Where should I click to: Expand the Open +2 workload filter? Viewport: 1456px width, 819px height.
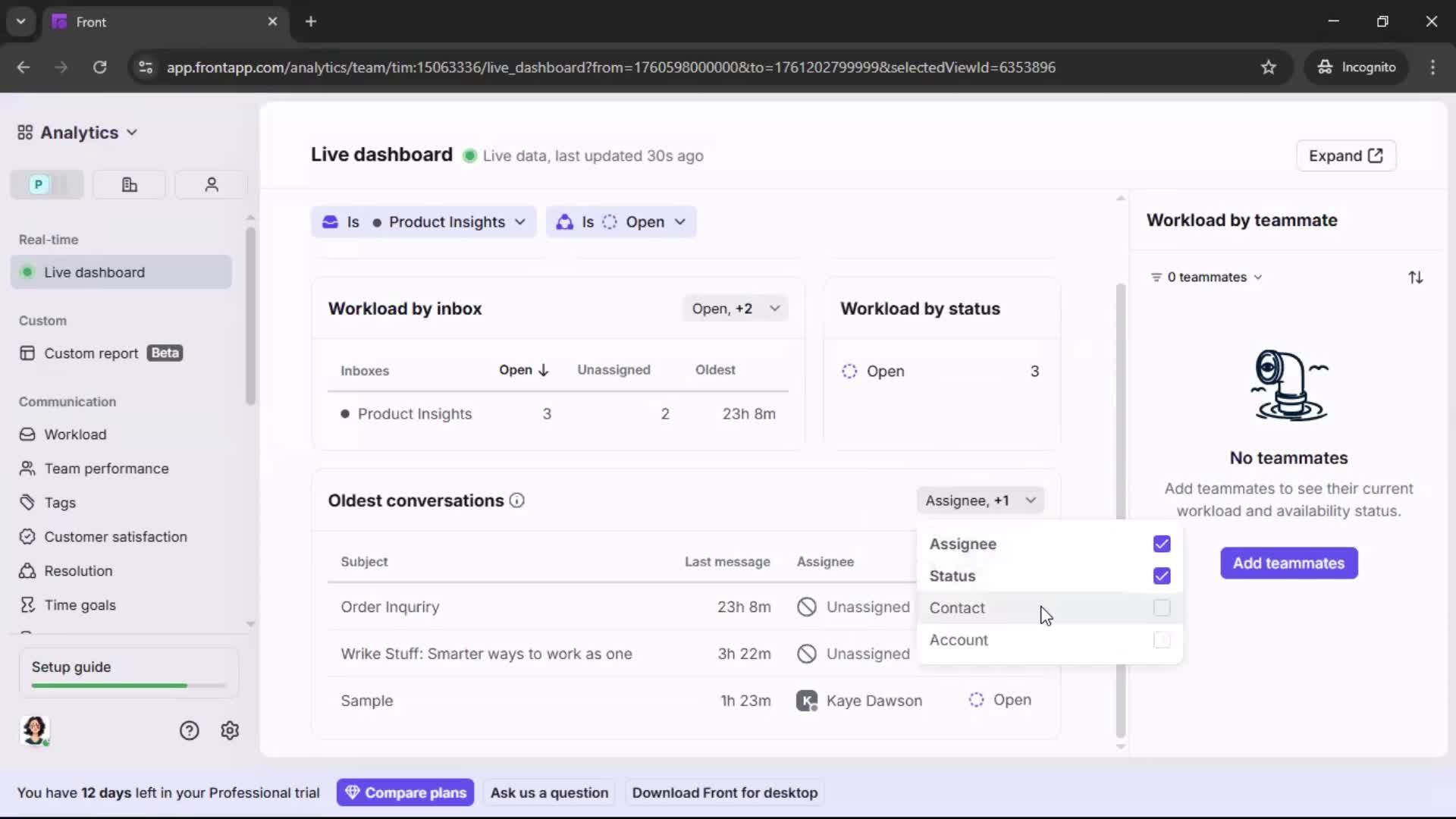click(735, 308)
